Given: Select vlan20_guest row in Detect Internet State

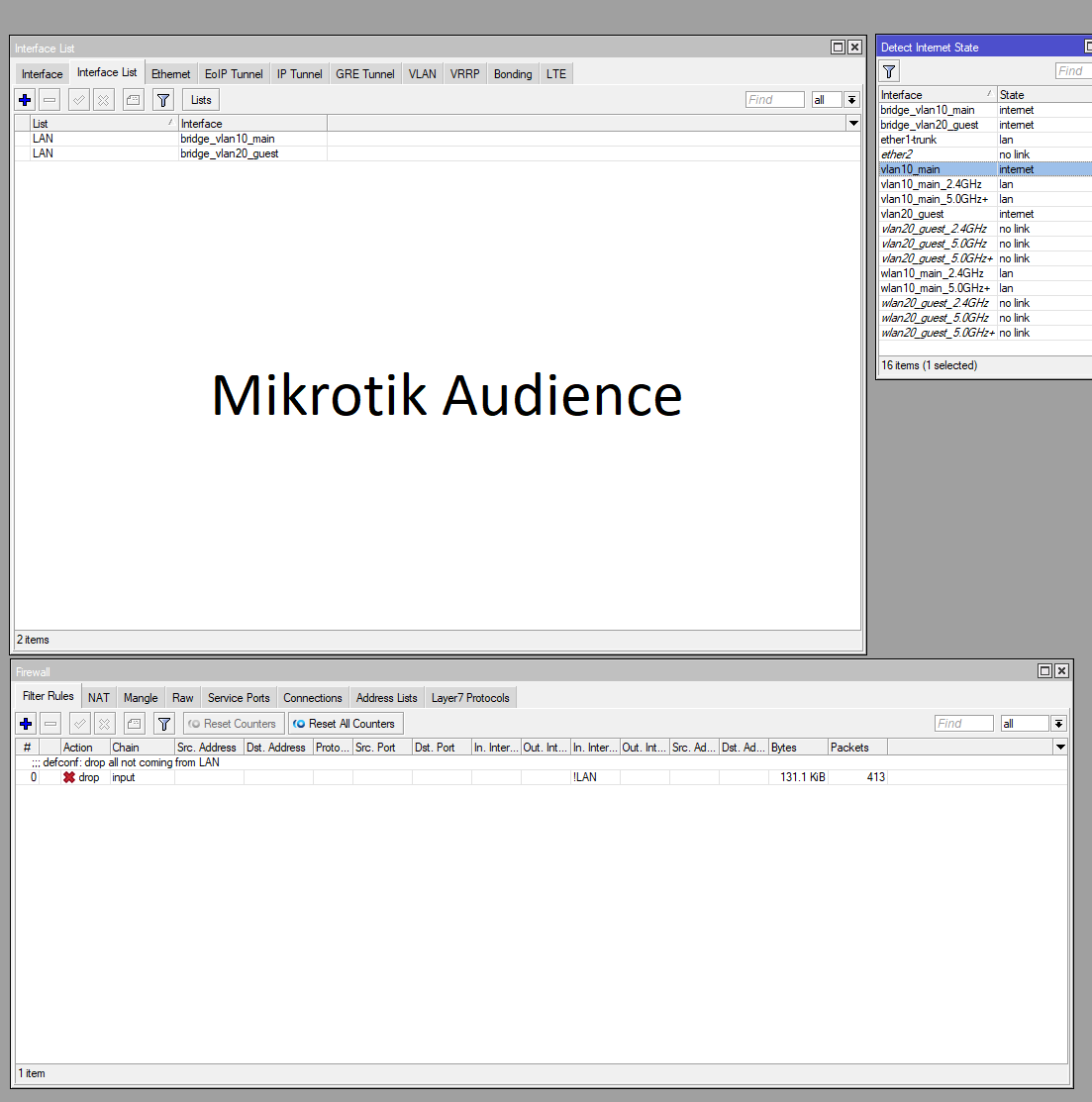Looking at the screenshot, I should pos(985,214).
